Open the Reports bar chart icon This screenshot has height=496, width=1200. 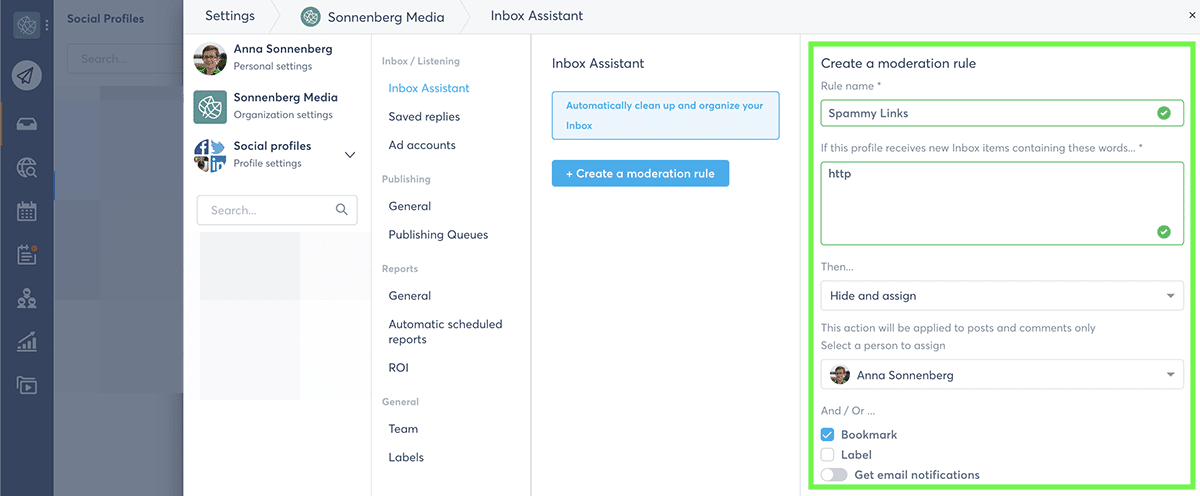[28, 343]
